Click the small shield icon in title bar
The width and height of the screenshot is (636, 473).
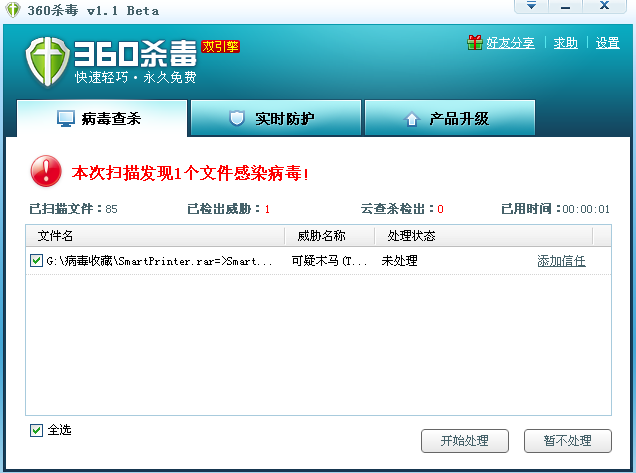tap(13, 10)
